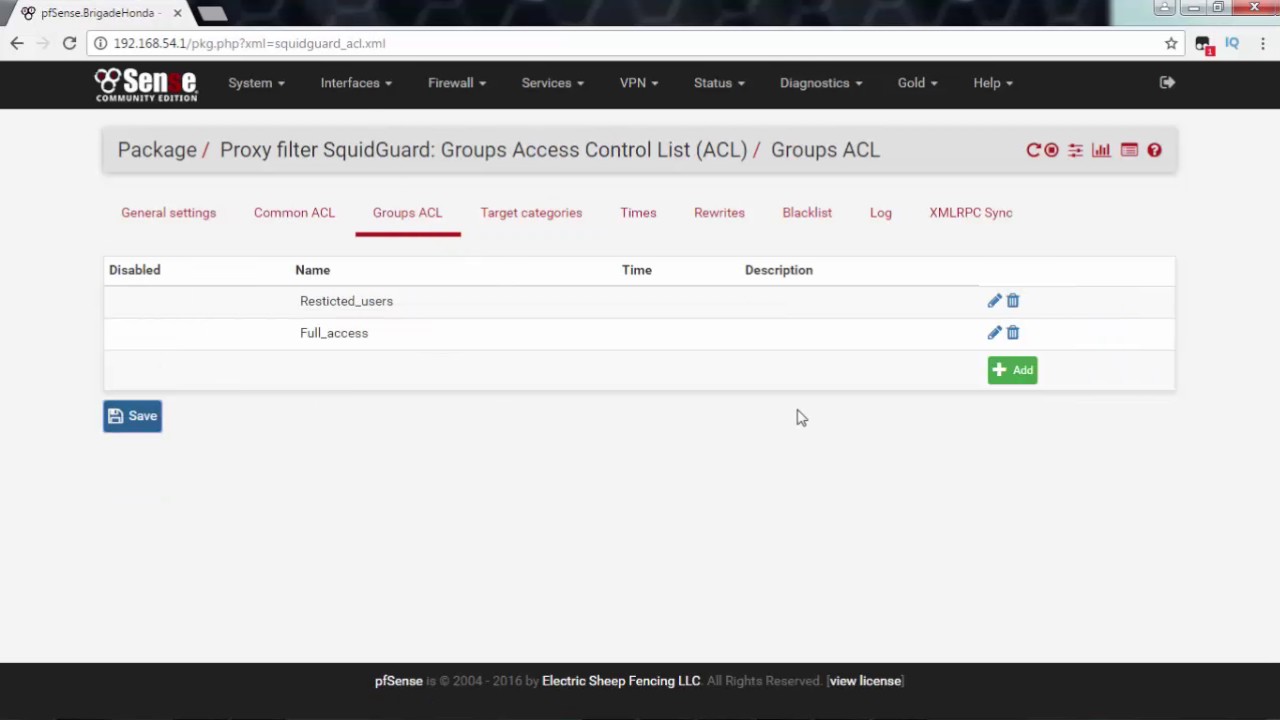Screen dimensions: 1280x720
Task: Go to the Target categories tab
Action: (x=531, y=213)
